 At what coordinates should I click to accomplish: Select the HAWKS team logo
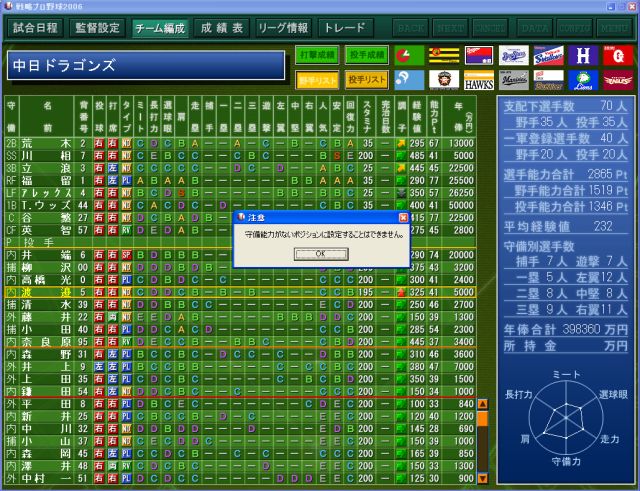point(478,80)
